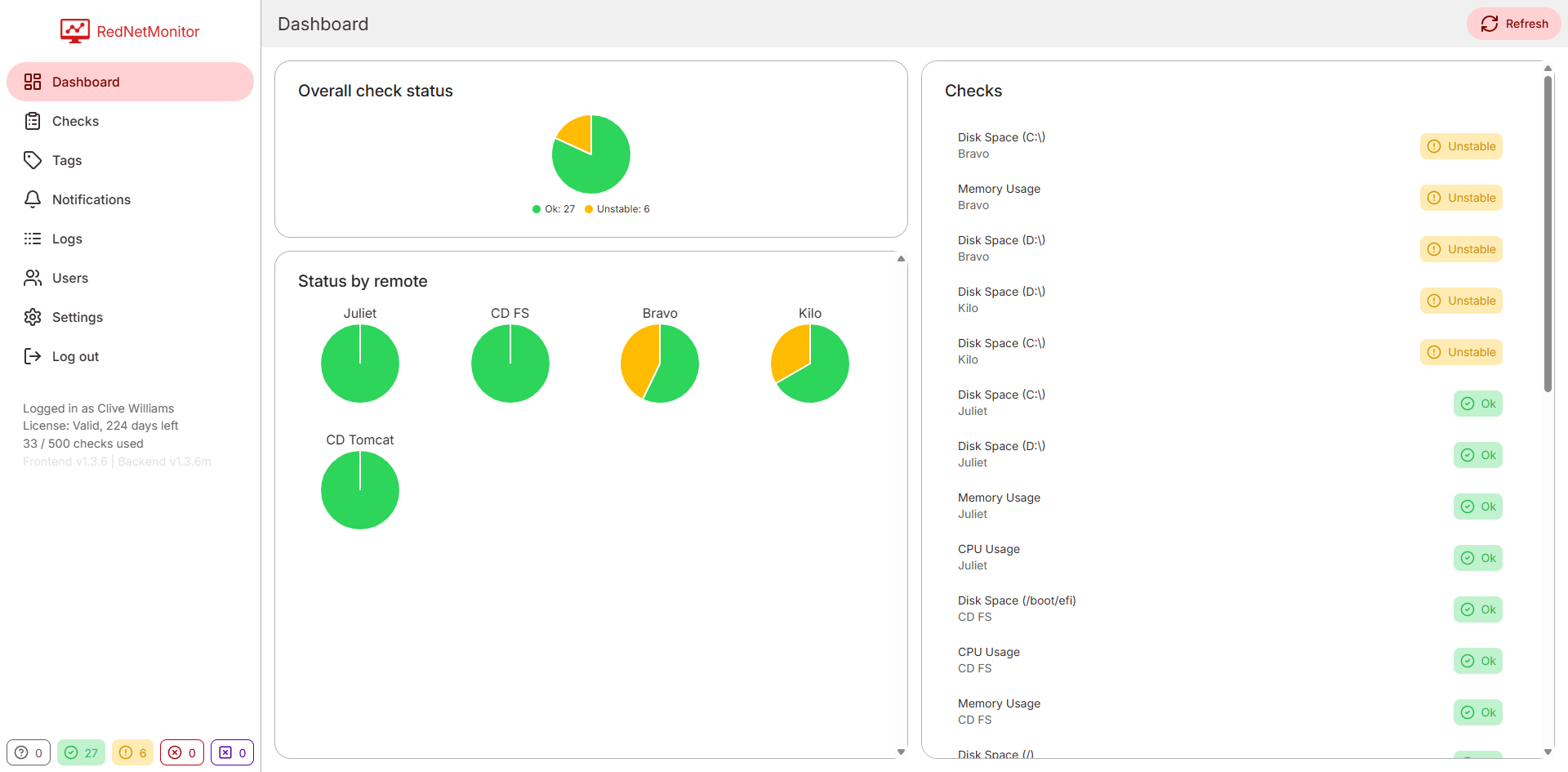The width and height of the screenshot is (1568, 772).
Task: Click Unstable badge for Disk Space (D:\) Bravo
Action: tap(1461, 249)
